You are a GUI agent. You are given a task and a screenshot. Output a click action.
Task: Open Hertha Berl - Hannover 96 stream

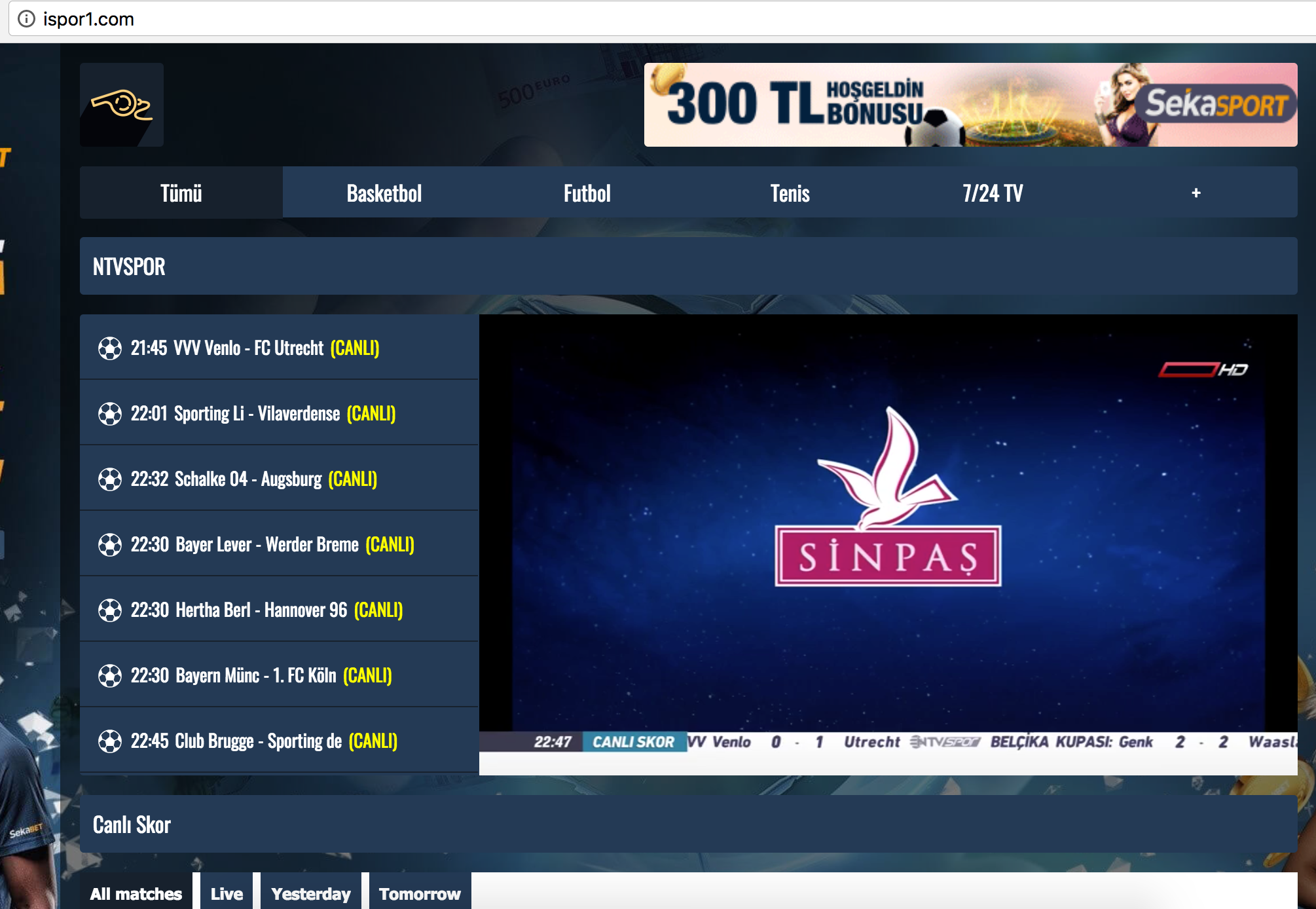pos(279,609)
